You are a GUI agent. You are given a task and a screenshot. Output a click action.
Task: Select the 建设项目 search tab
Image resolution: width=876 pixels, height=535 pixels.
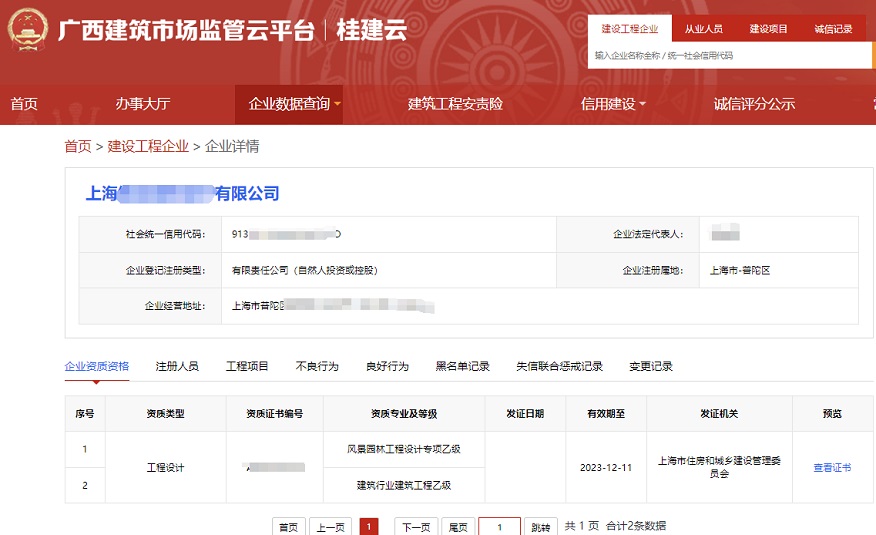point(768,29)
